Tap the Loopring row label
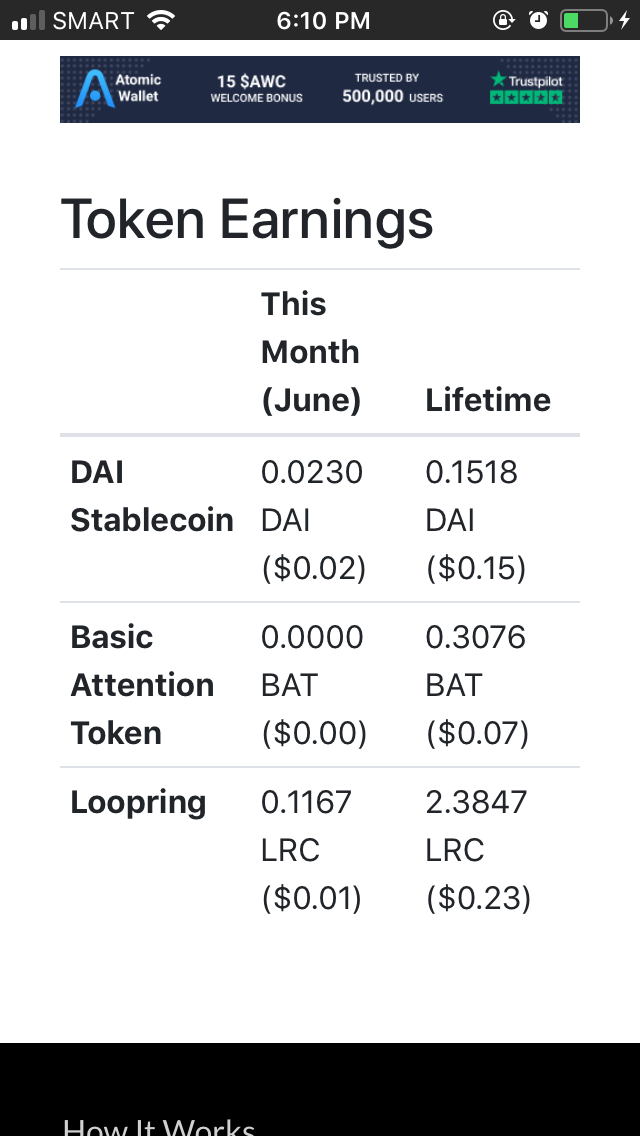The height and width of the screenshot is (1136, 640). [138, 803]
